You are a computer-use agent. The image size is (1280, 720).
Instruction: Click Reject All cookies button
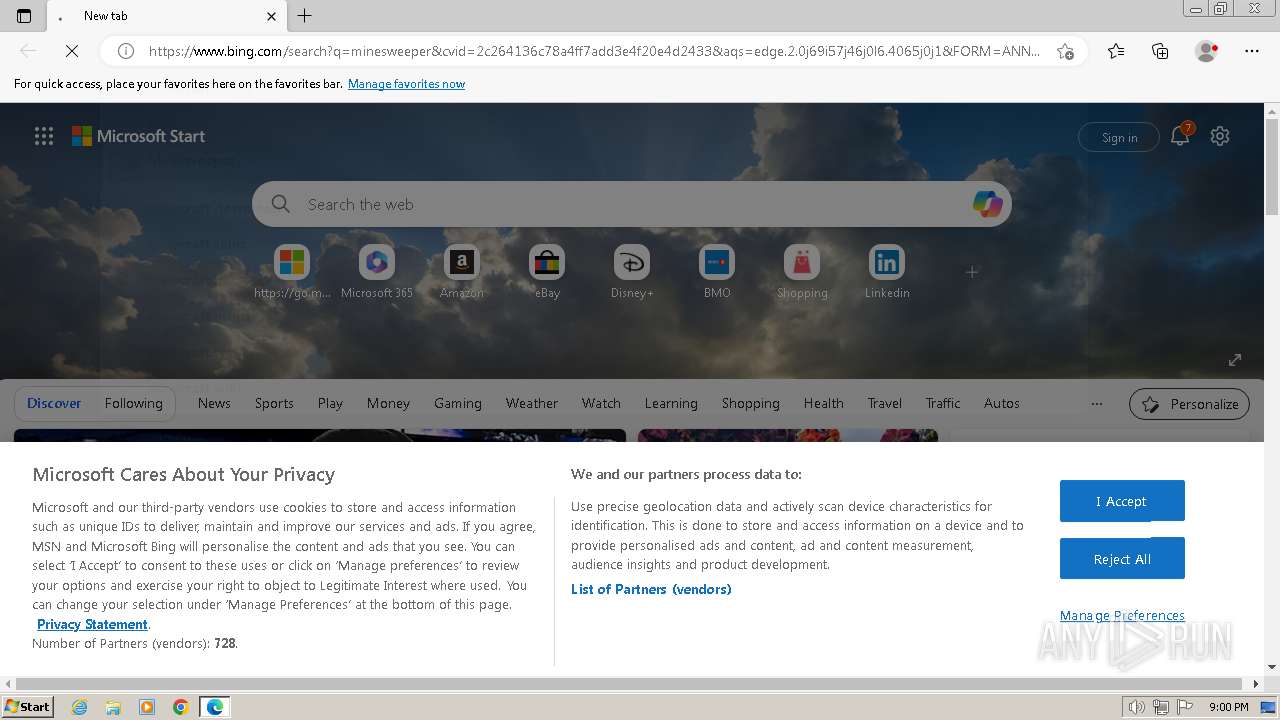1122,559
